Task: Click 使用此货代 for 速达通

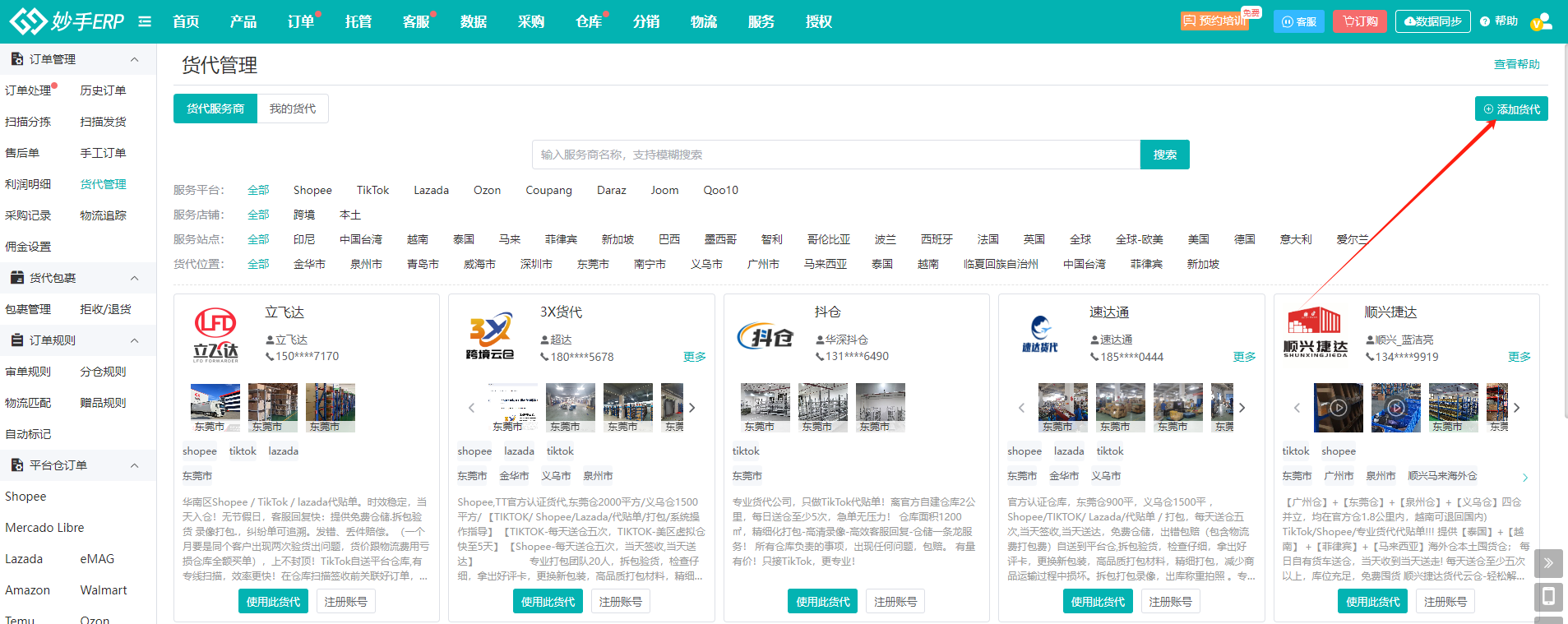Action: coord(1098,602)
